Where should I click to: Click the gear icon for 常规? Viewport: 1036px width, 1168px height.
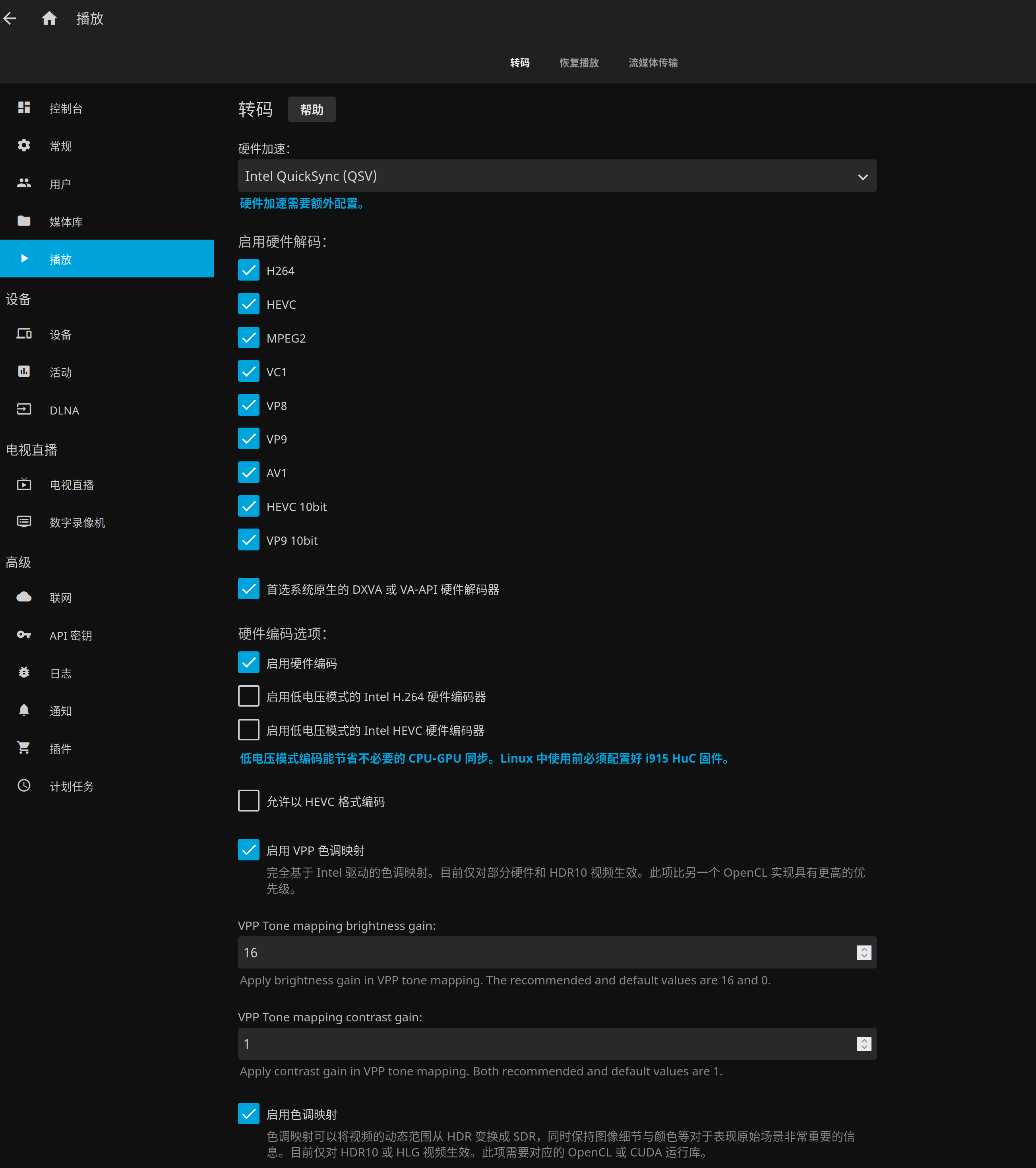click(24, 145)
